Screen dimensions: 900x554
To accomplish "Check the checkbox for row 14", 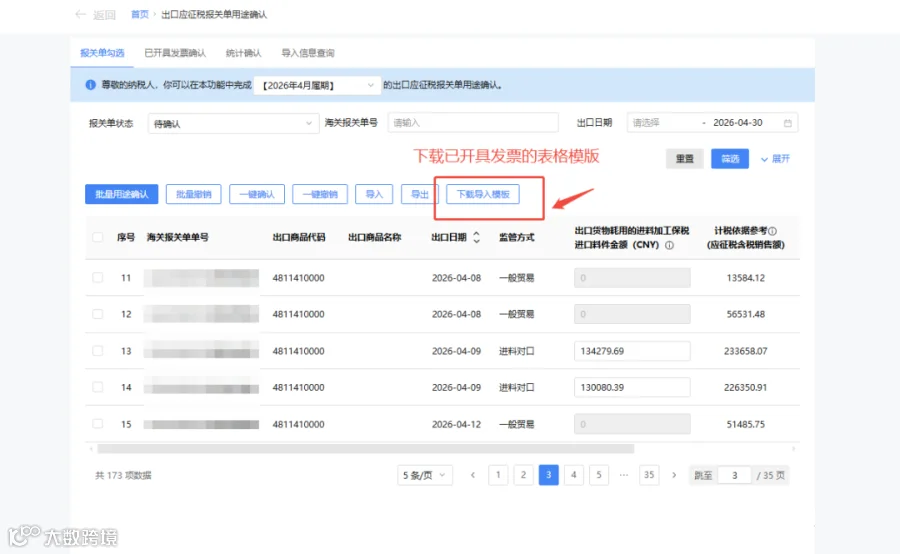I will (x=98, y=387).
